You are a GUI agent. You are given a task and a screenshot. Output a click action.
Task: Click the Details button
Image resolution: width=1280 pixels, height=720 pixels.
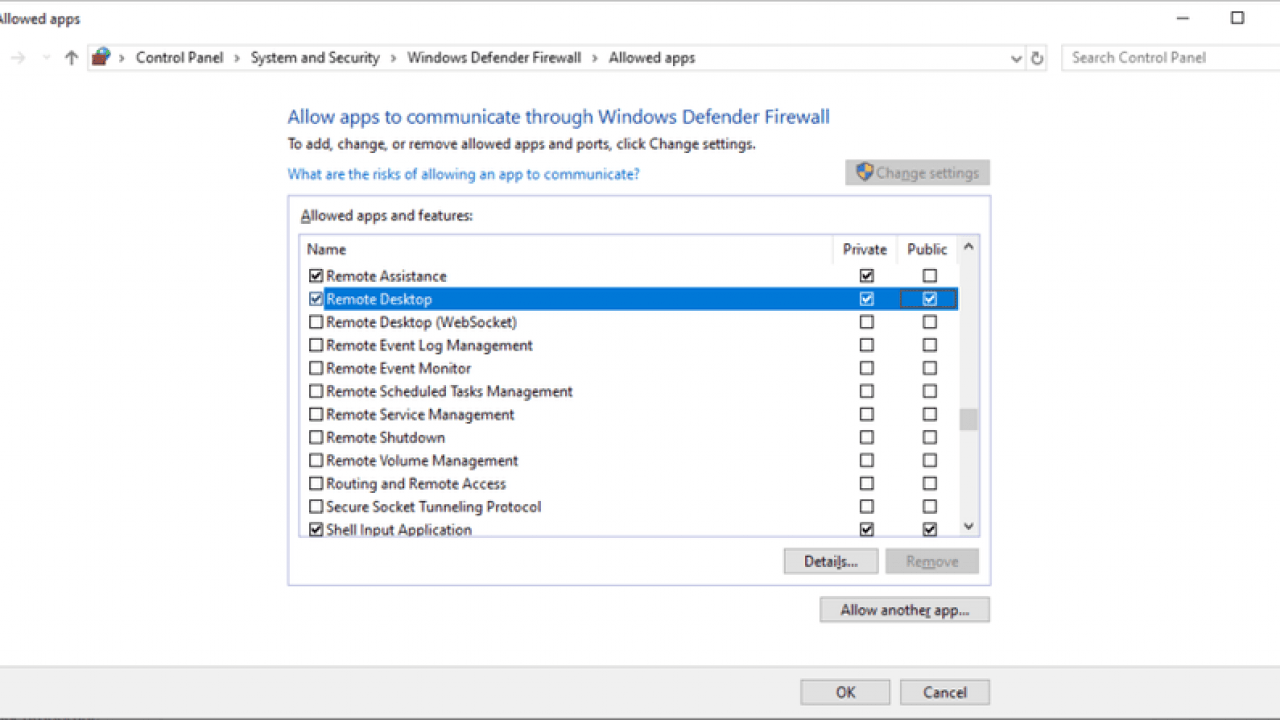click(831, 561)
